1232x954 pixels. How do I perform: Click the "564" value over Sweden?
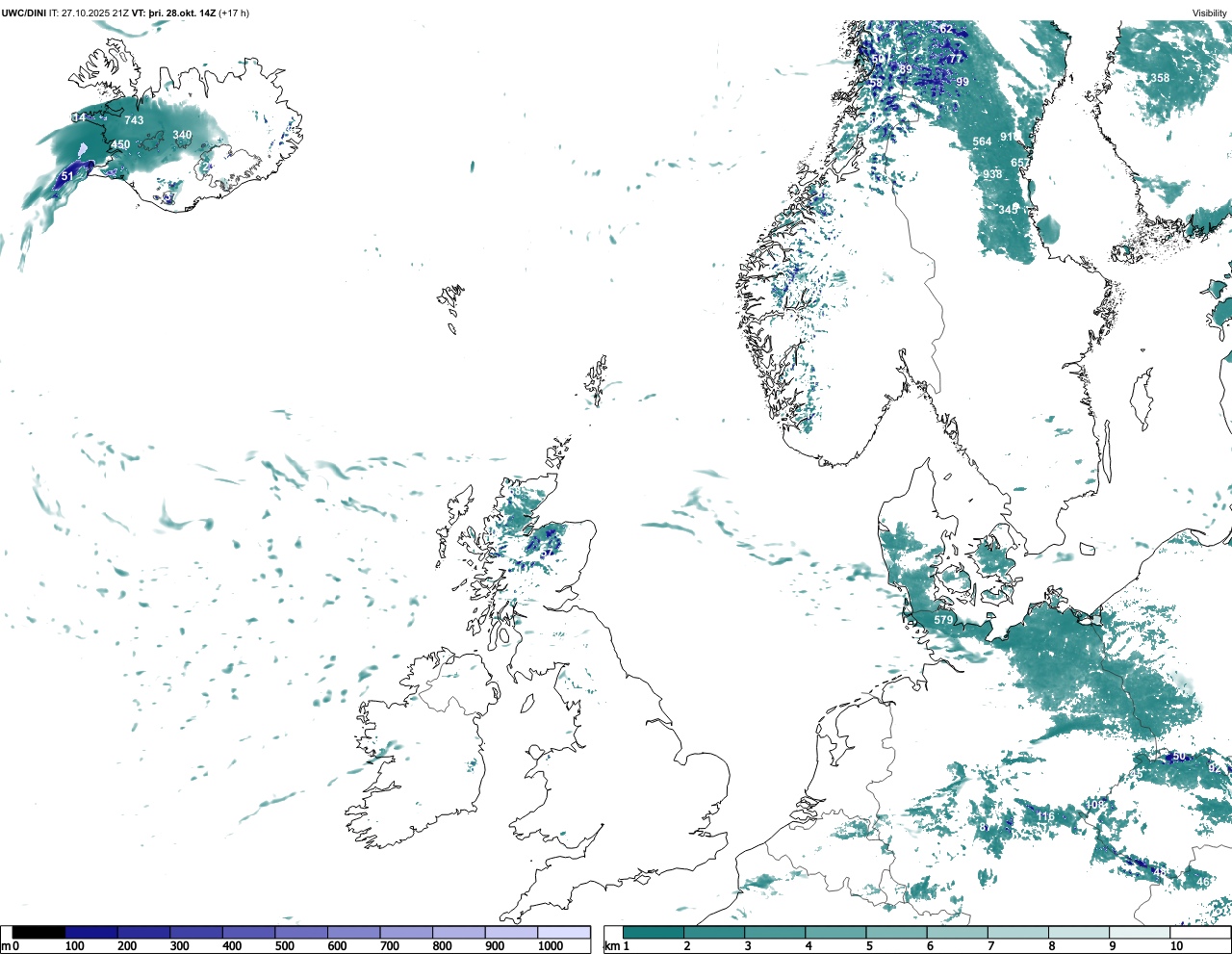point(982,142)
